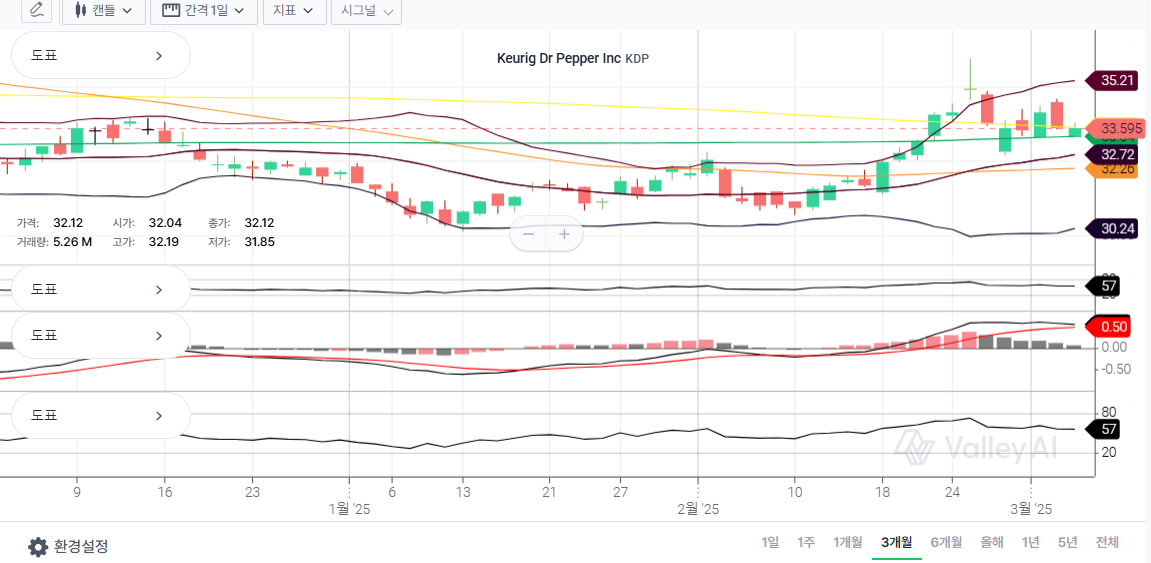Switch to the 1일 time range
The height and width of the screenshot is (563, 1151).
(x=770, y=542)
